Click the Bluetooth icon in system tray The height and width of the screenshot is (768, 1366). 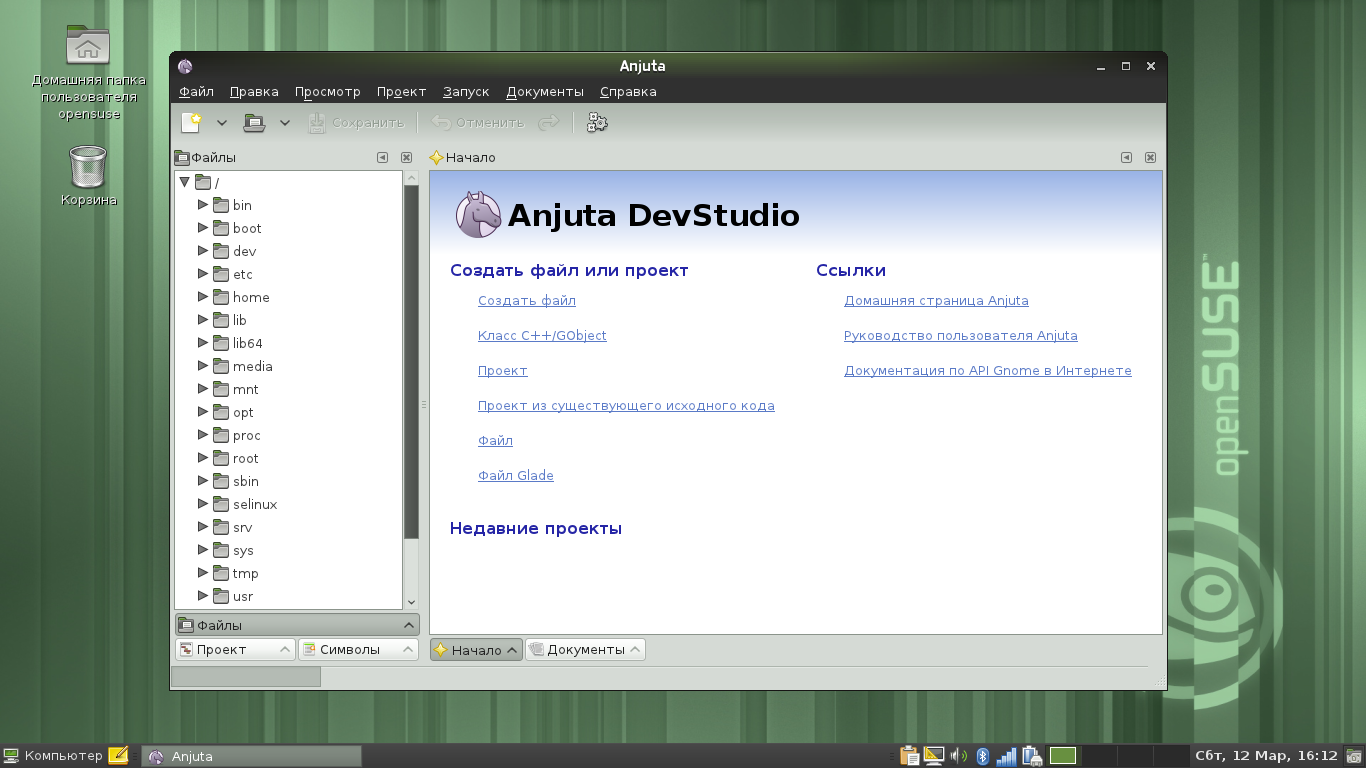pos(982,756)
